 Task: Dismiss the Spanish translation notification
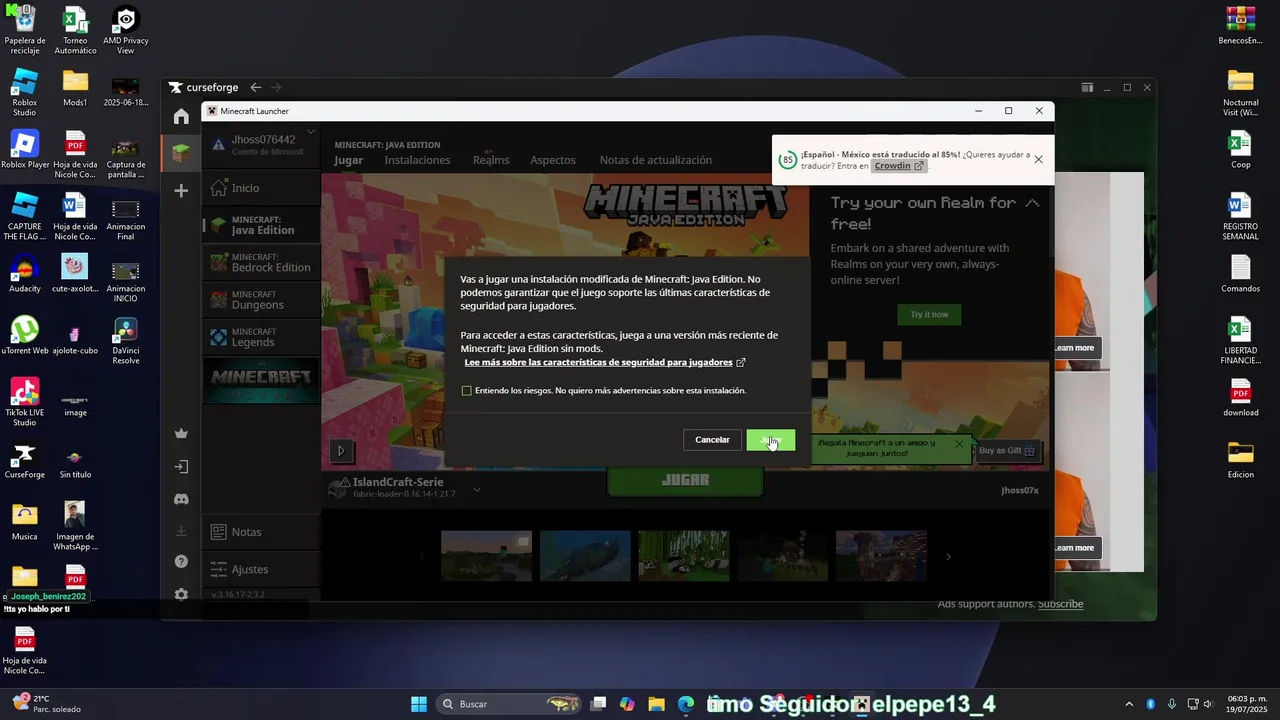(1038, 160)
